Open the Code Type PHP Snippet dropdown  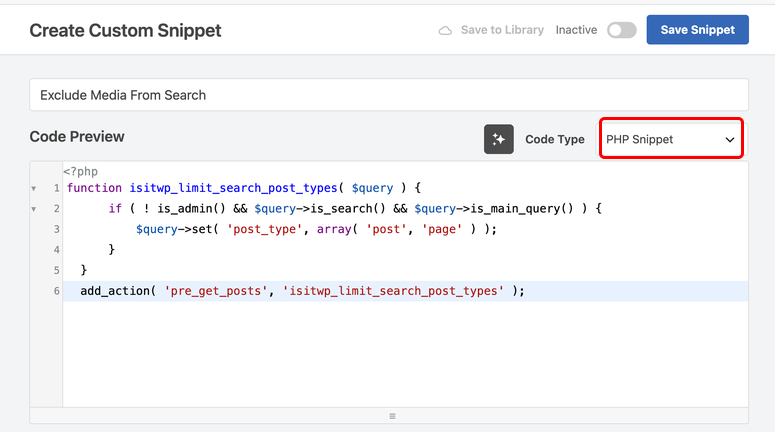pyautogui.click(x=671, y=139)
